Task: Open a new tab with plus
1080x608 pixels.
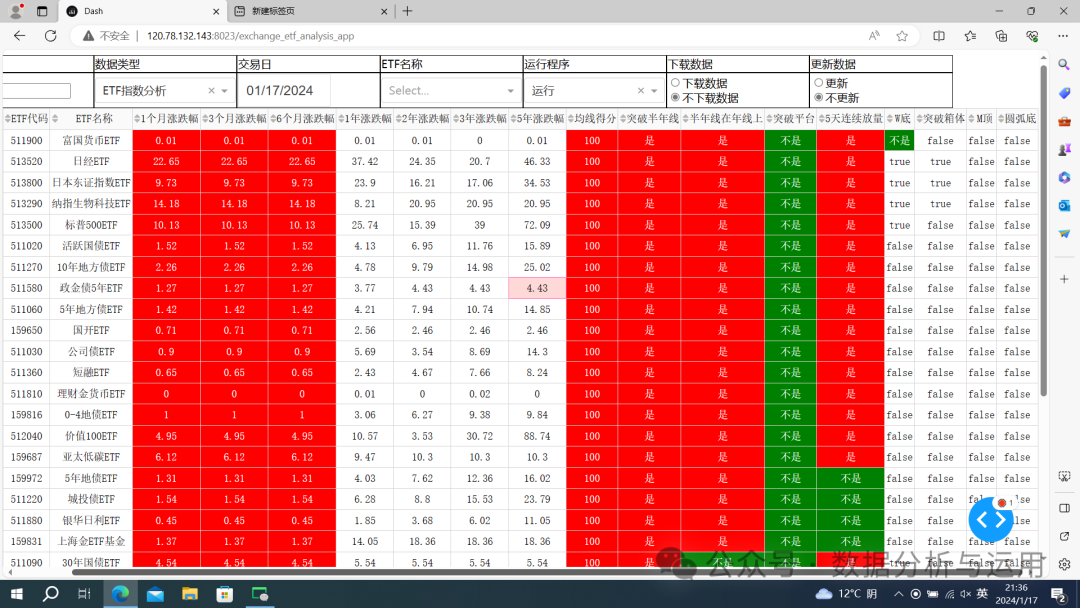Action: tap(407, 11)
